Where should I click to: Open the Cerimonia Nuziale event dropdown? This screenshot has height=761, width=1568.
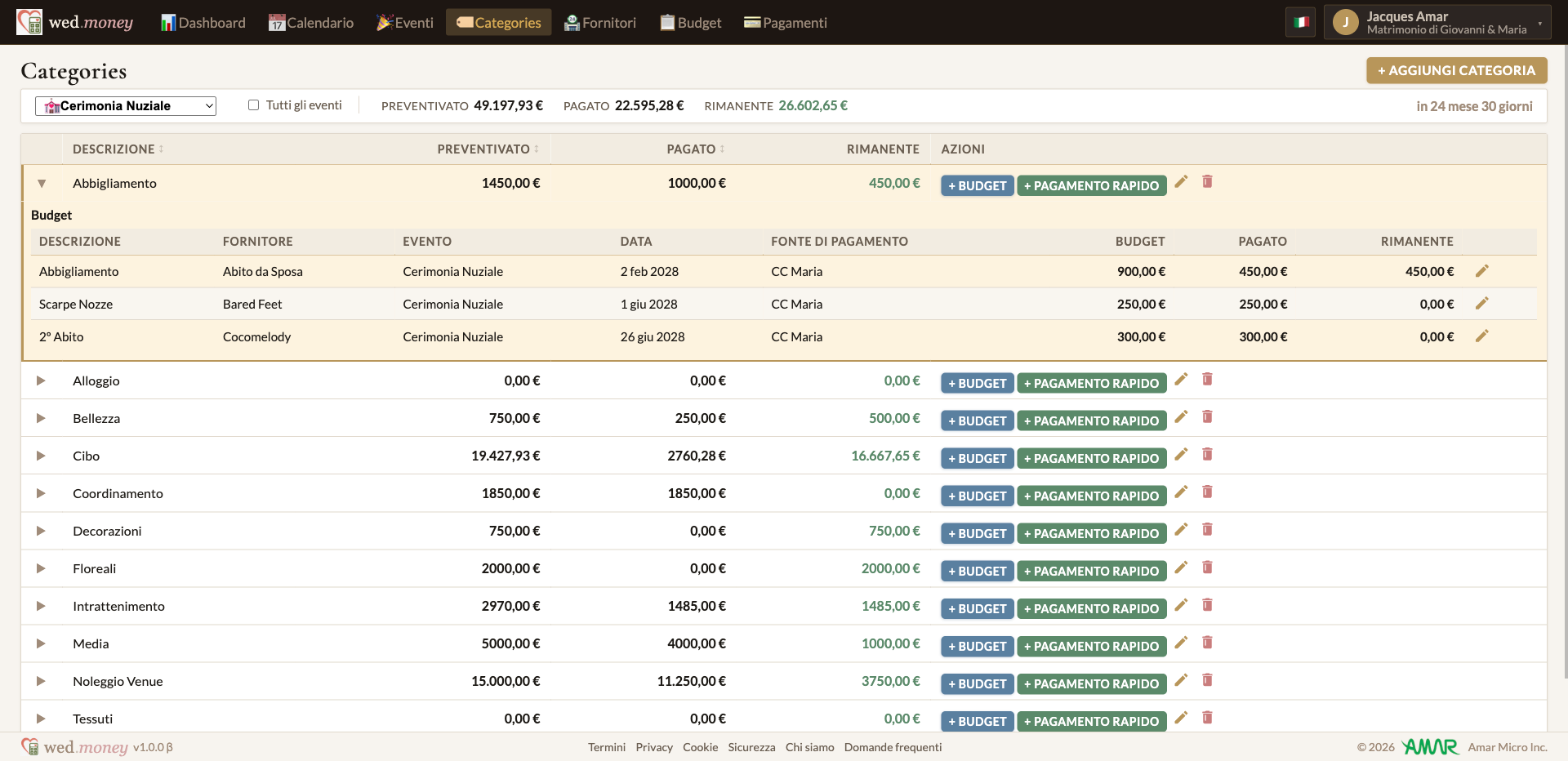[x=126, y=106]
